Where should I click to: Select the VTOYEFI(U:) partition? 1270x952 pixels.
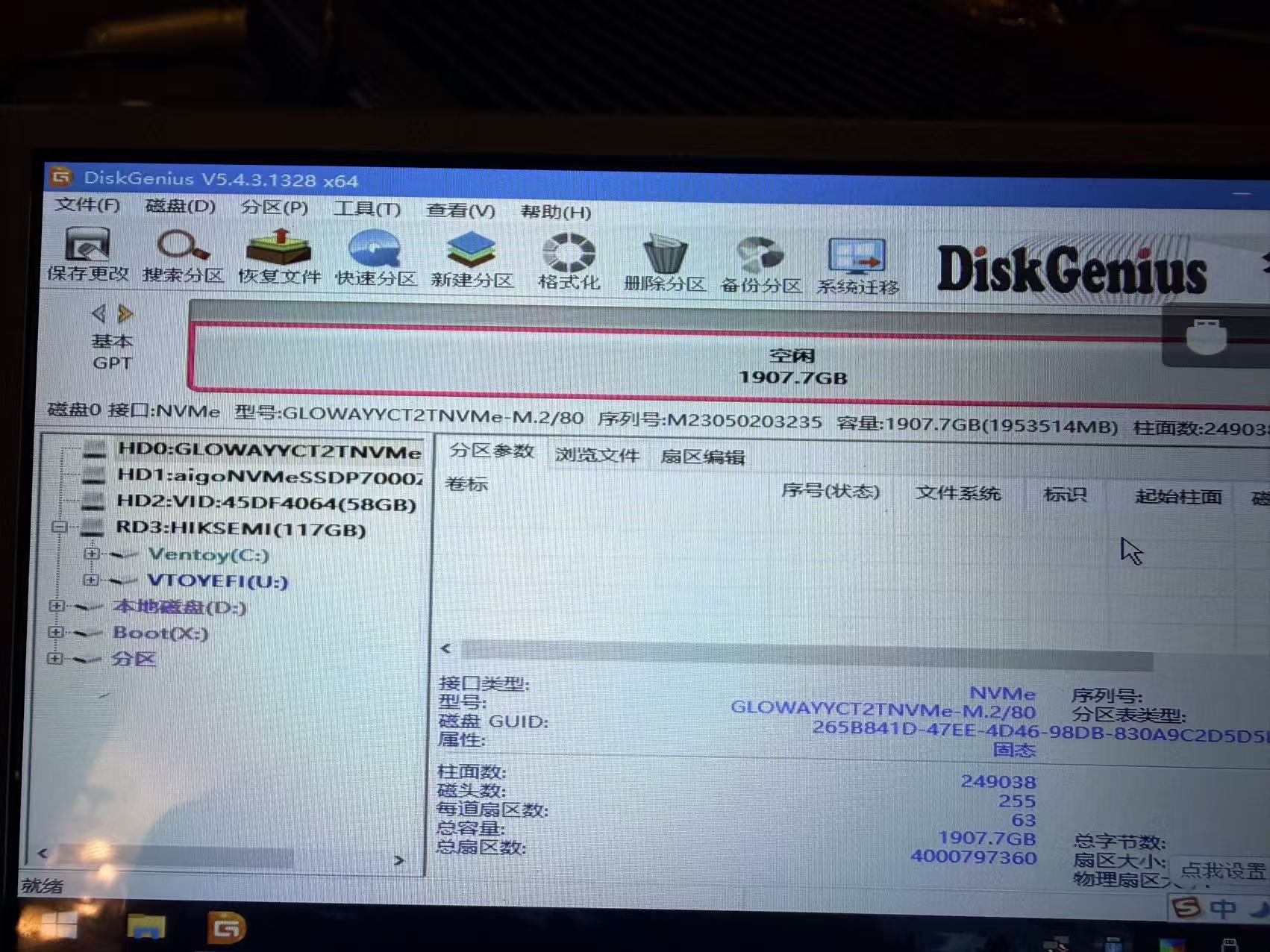pos(217,580)
